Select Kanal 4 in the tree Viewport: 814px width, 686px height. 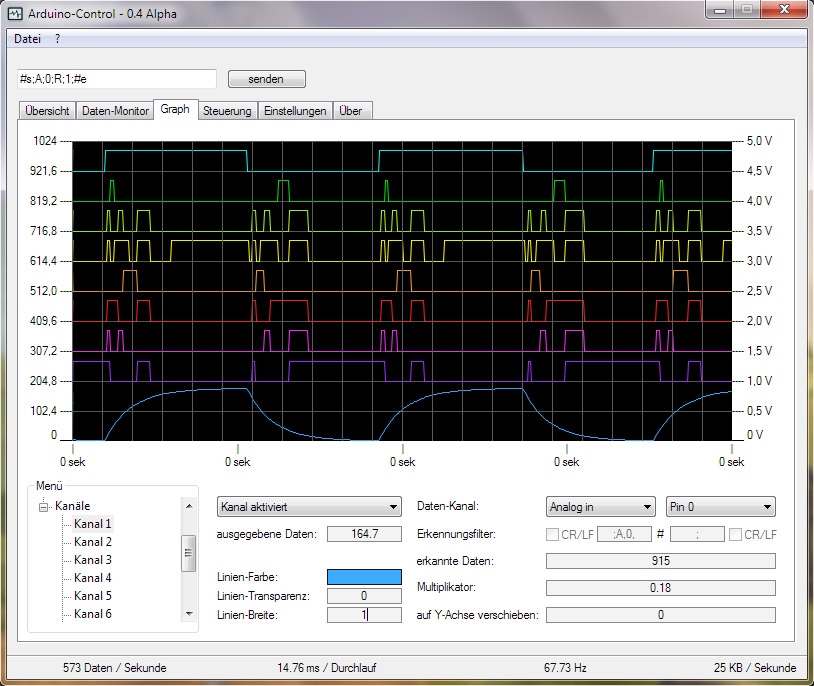click(x=92, y=577)
